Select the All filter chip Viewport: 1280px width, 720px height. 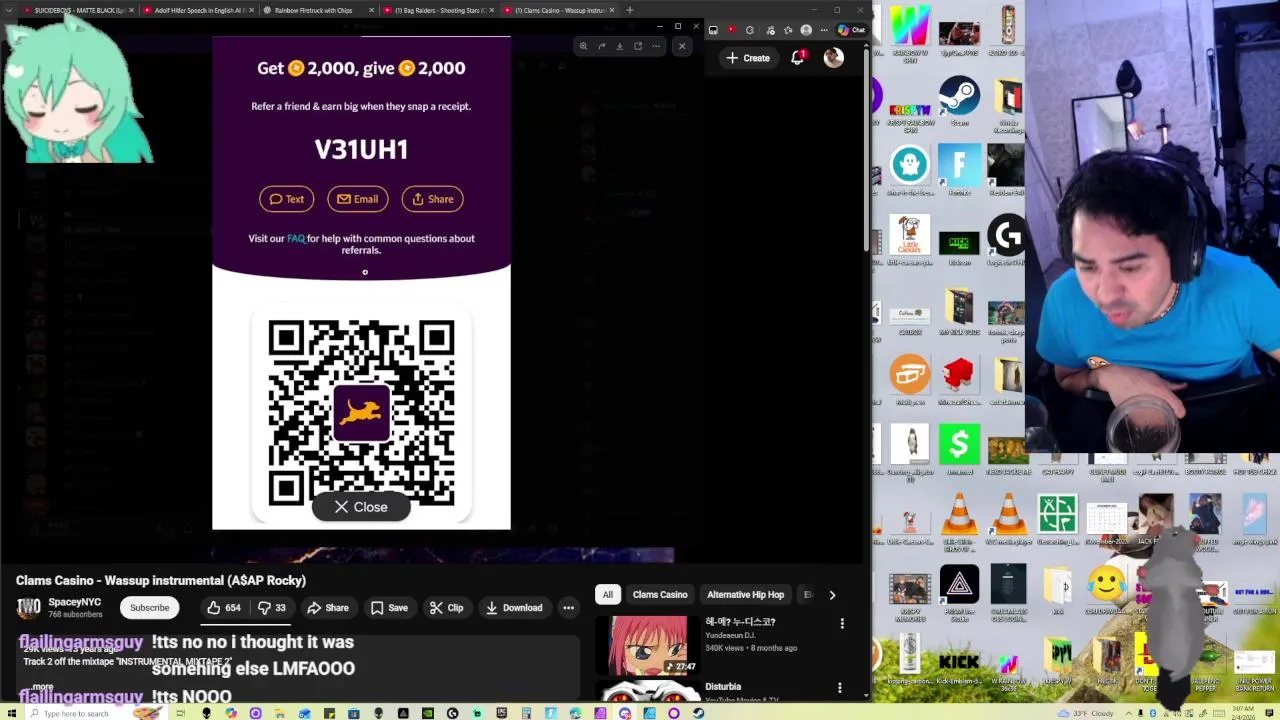click(x=607, y=595)
